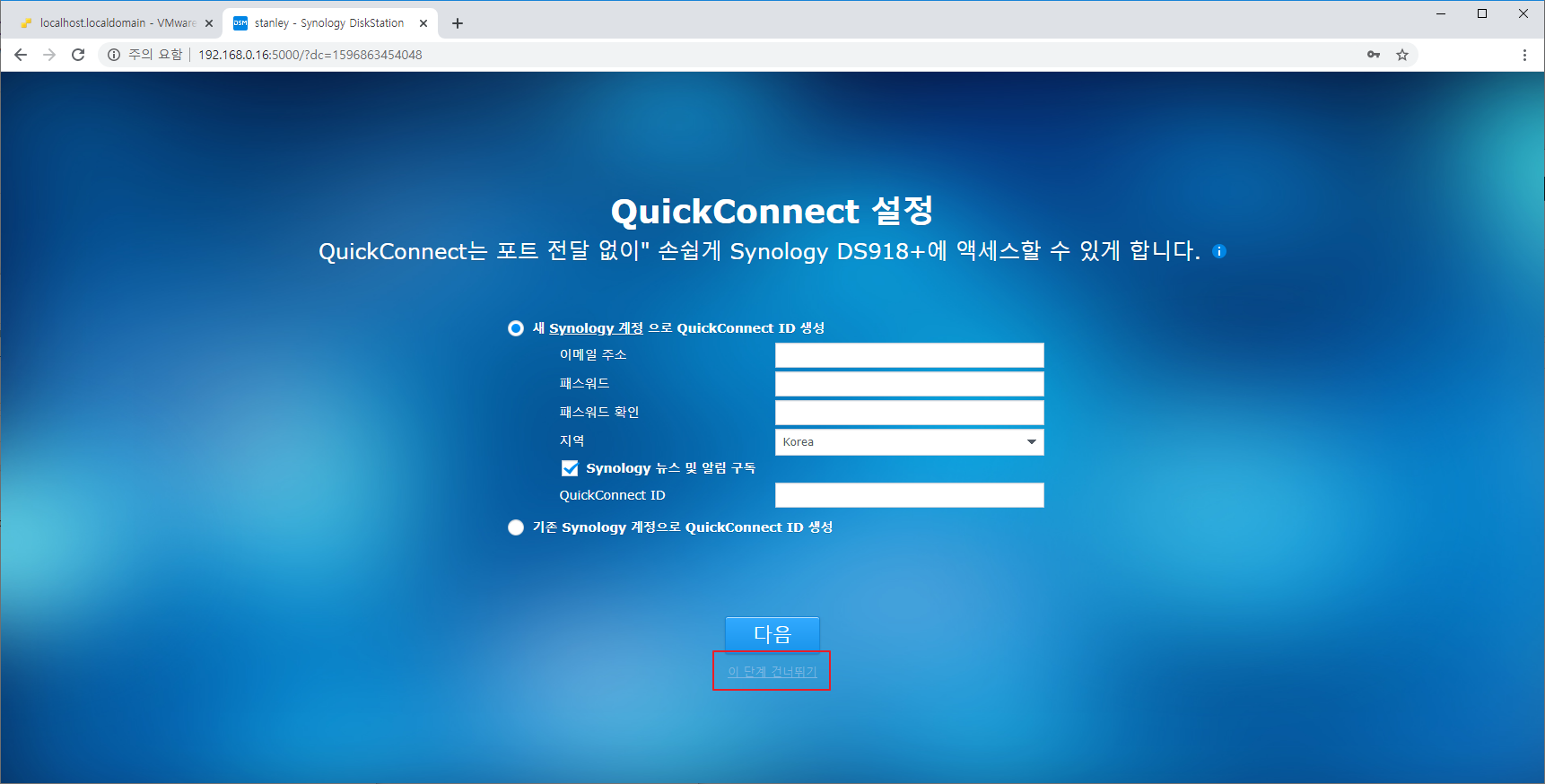1545x784 pixels.
Task: Click the skip this step link
Action: 772,672
